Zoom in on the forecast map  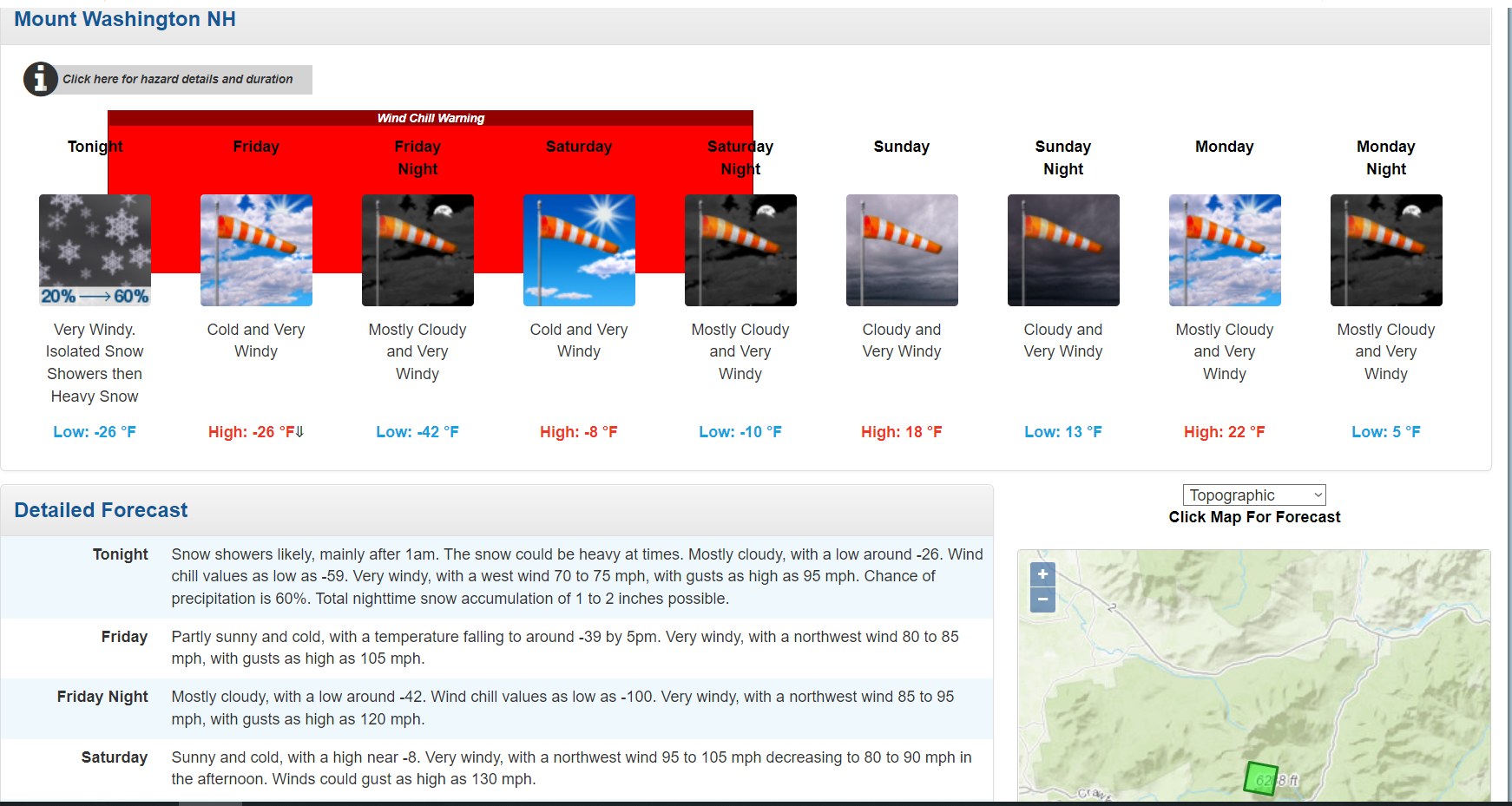click(1042, 573)
